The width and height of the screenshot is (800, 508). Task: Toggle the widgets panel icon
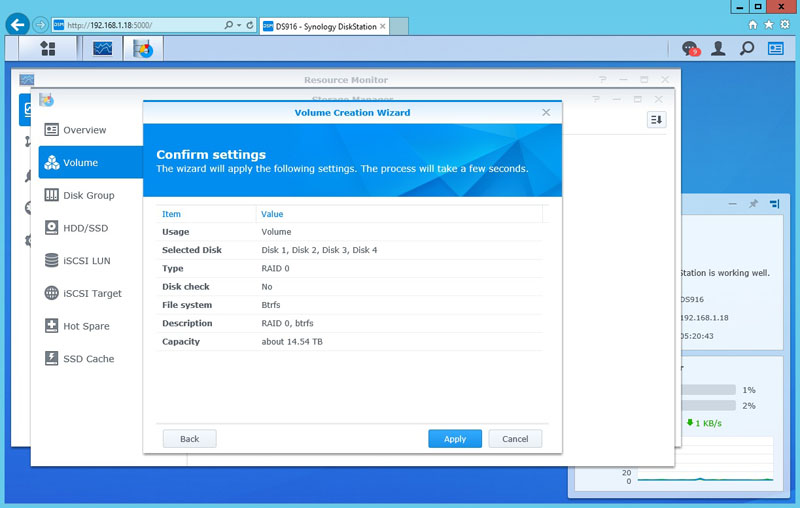776,48
